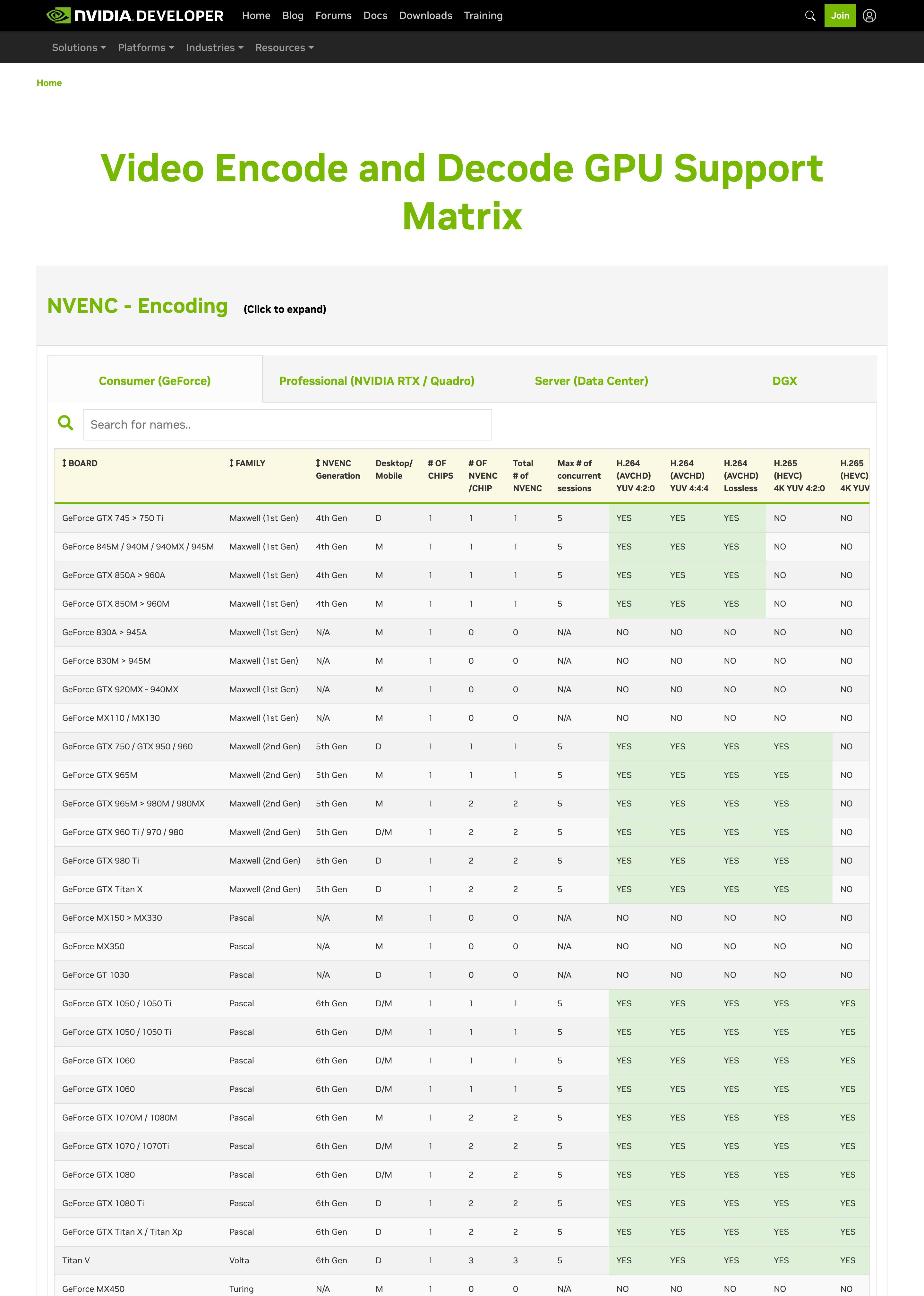Click the green Join button

839,16
